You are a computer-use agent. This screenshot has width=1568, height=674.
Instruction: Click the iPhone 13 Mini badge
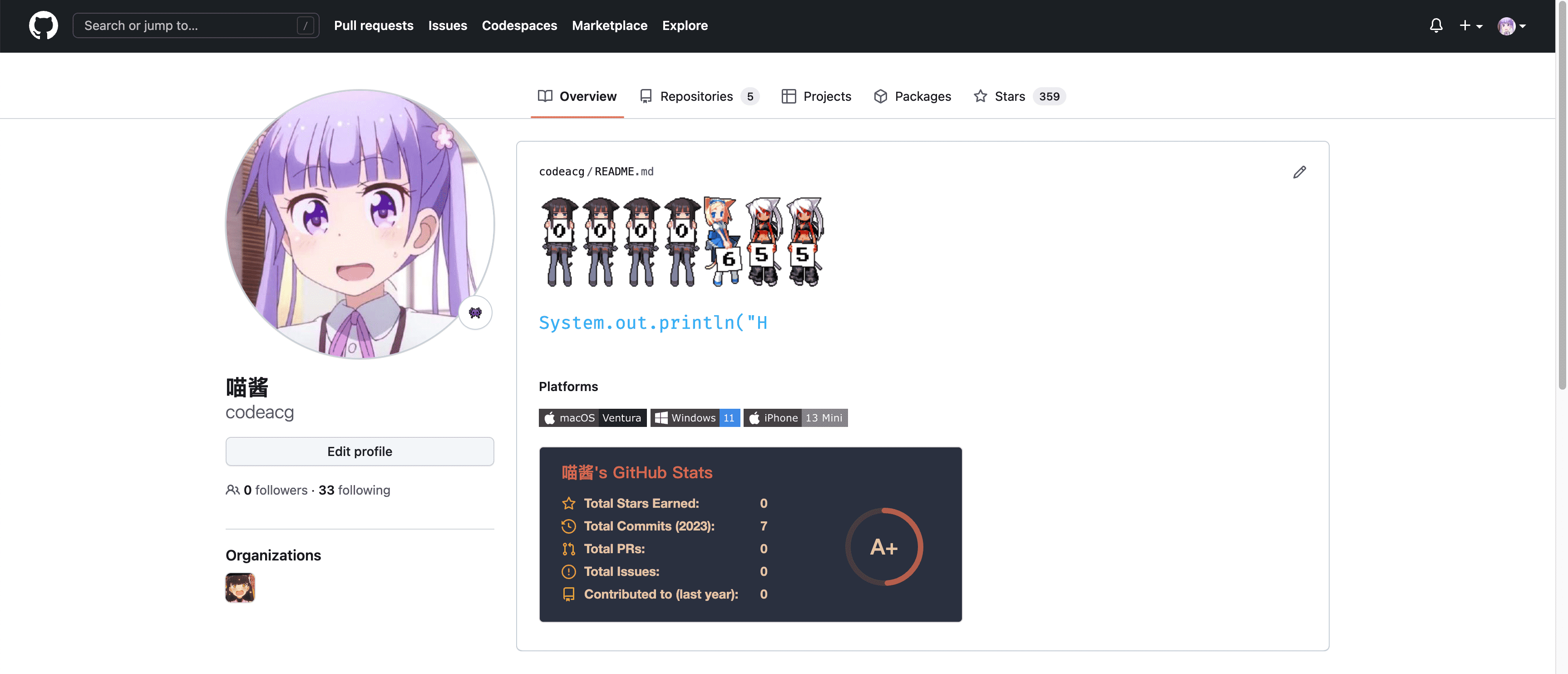(795, 418)
